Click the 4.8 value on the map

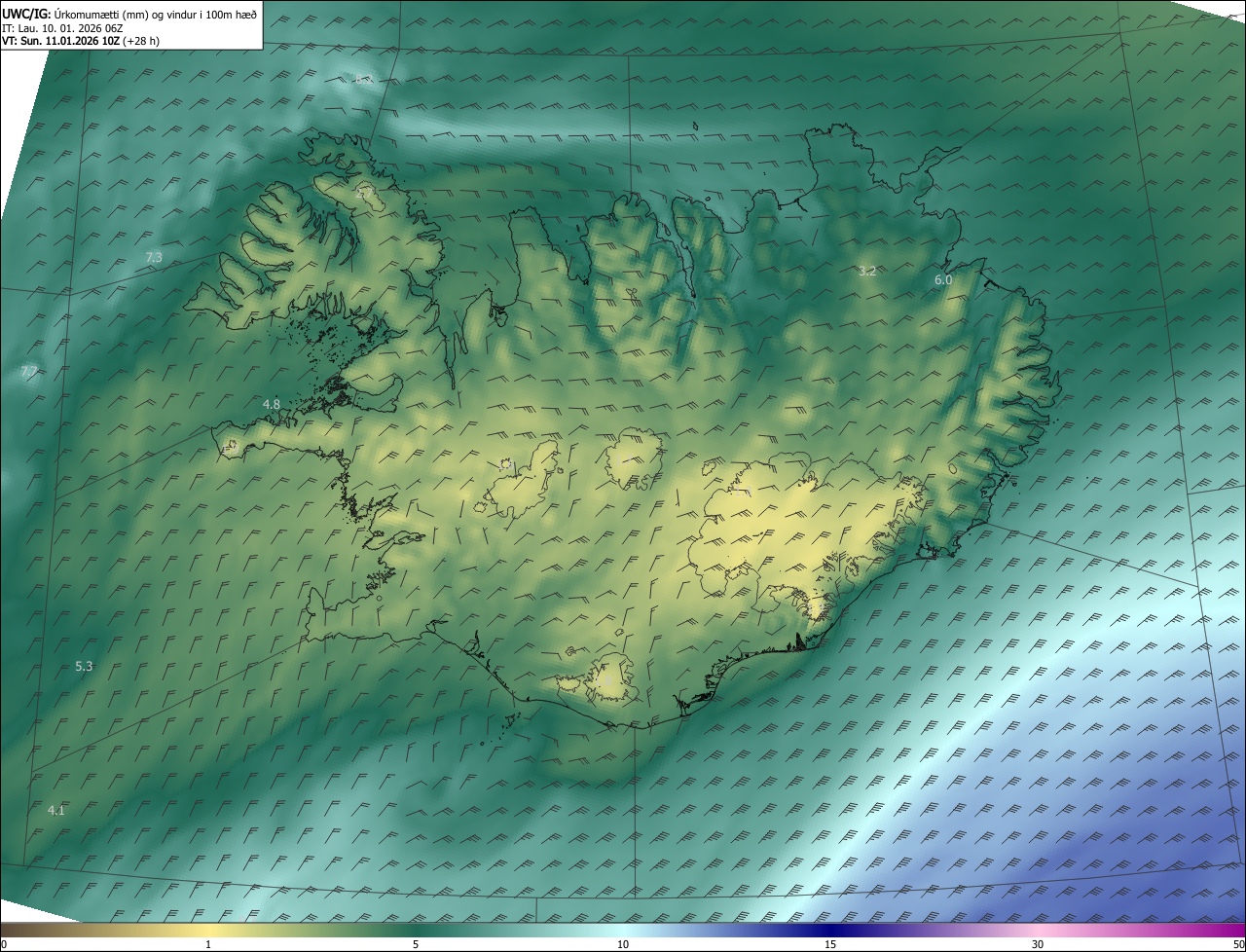[272, 404]
